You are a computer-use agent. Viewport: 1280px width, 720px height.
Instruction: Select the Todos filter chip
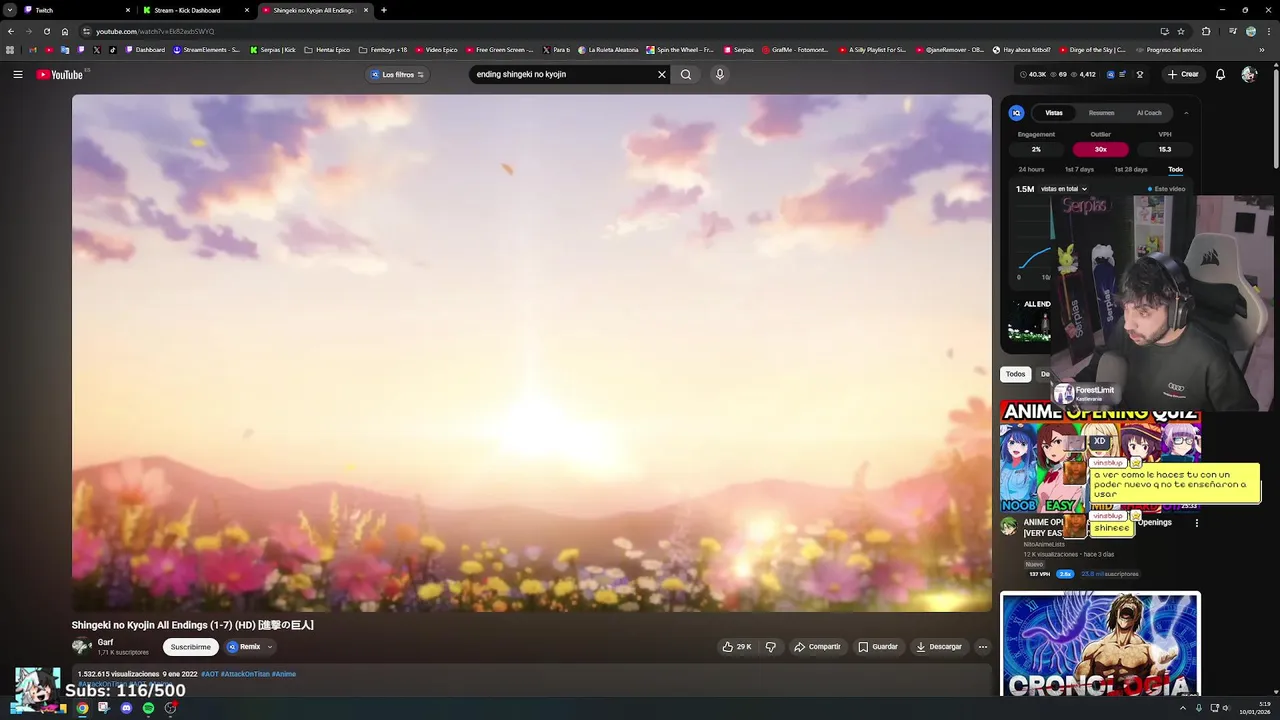[x=1015, y=374]
